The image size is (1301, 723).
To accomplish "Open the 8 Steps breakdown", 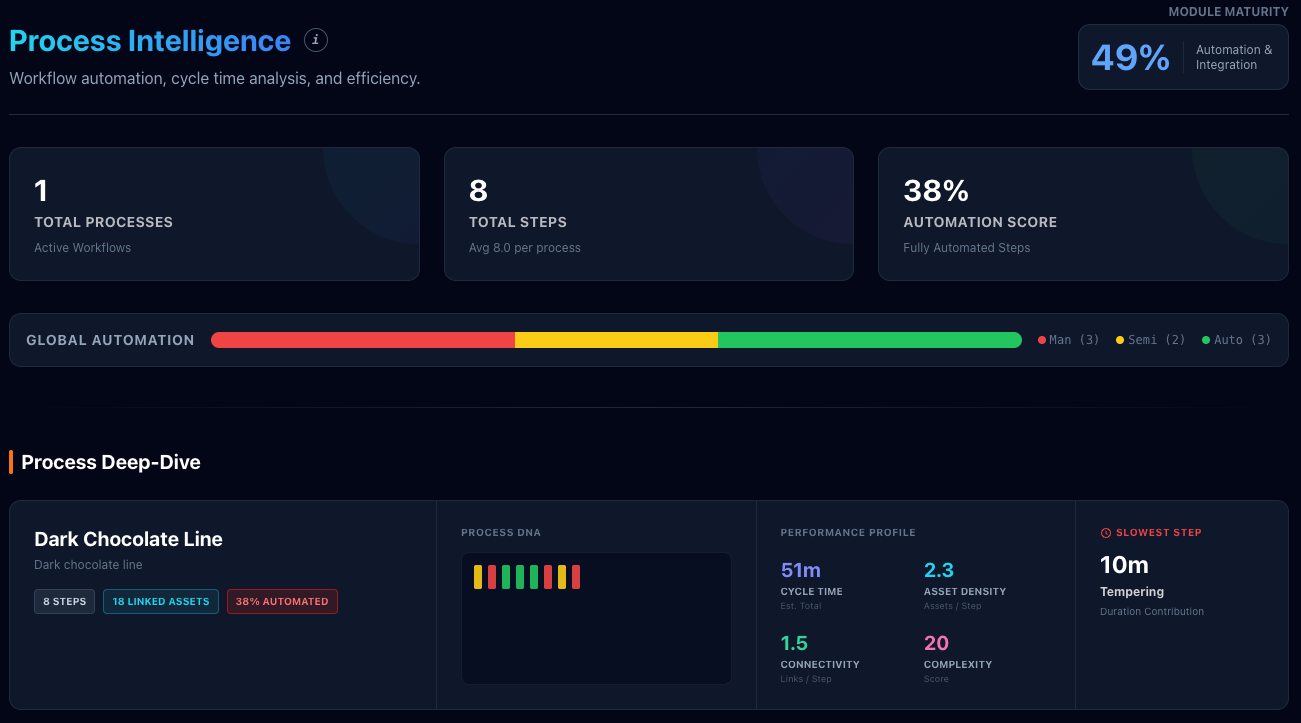I will coord(64,601).
